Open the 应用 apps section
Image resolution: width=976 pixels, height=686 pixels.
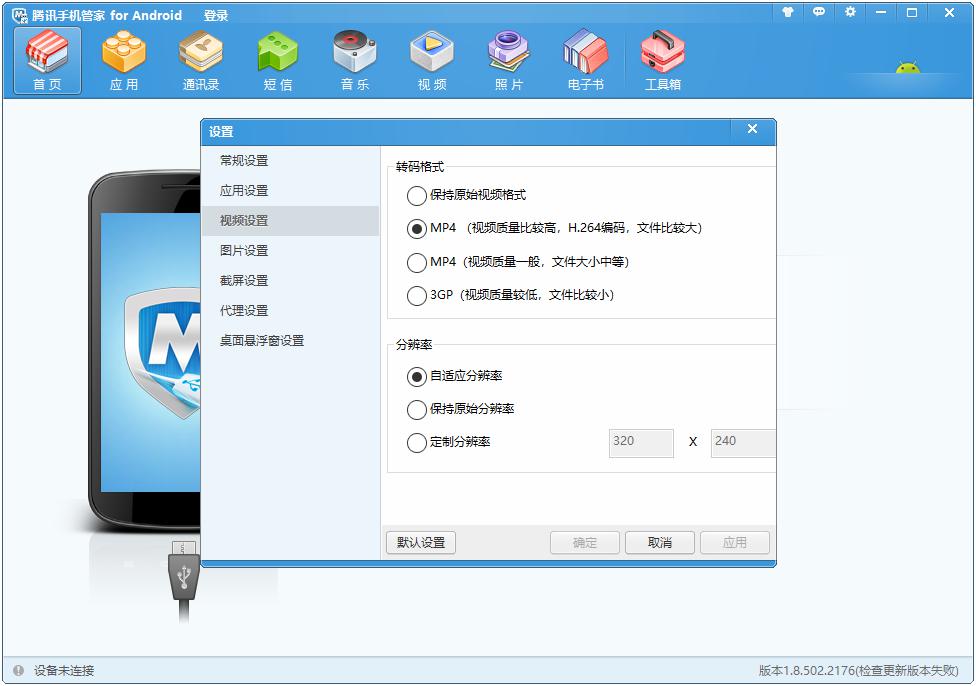coord(124,61)
